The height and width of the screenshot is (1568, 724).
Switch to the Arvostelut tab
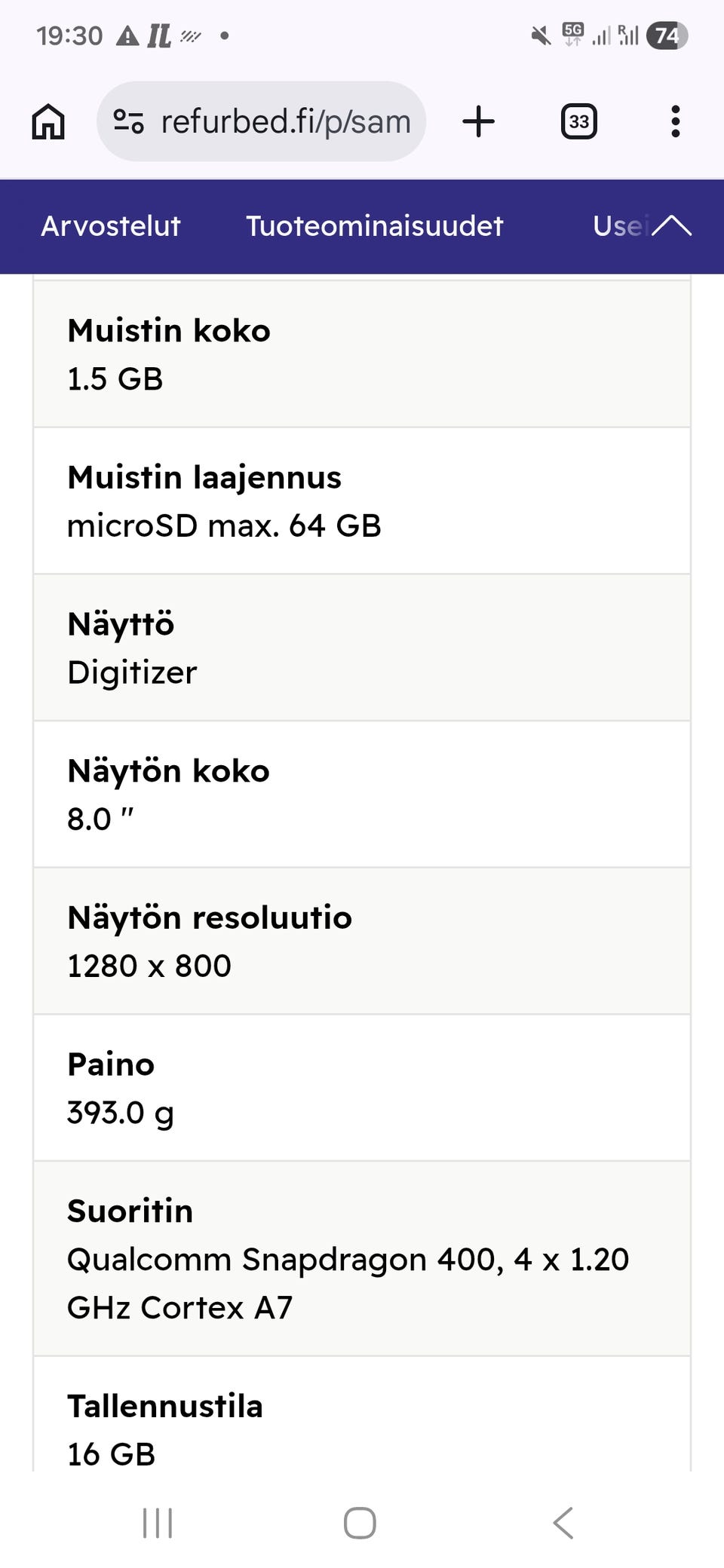(x=111, y=226)
